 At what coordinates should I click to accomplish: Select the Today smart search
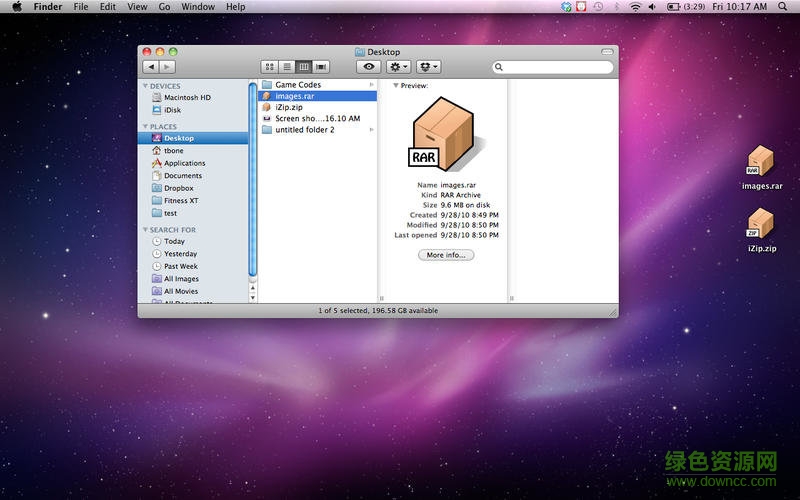tap(174, 241)
